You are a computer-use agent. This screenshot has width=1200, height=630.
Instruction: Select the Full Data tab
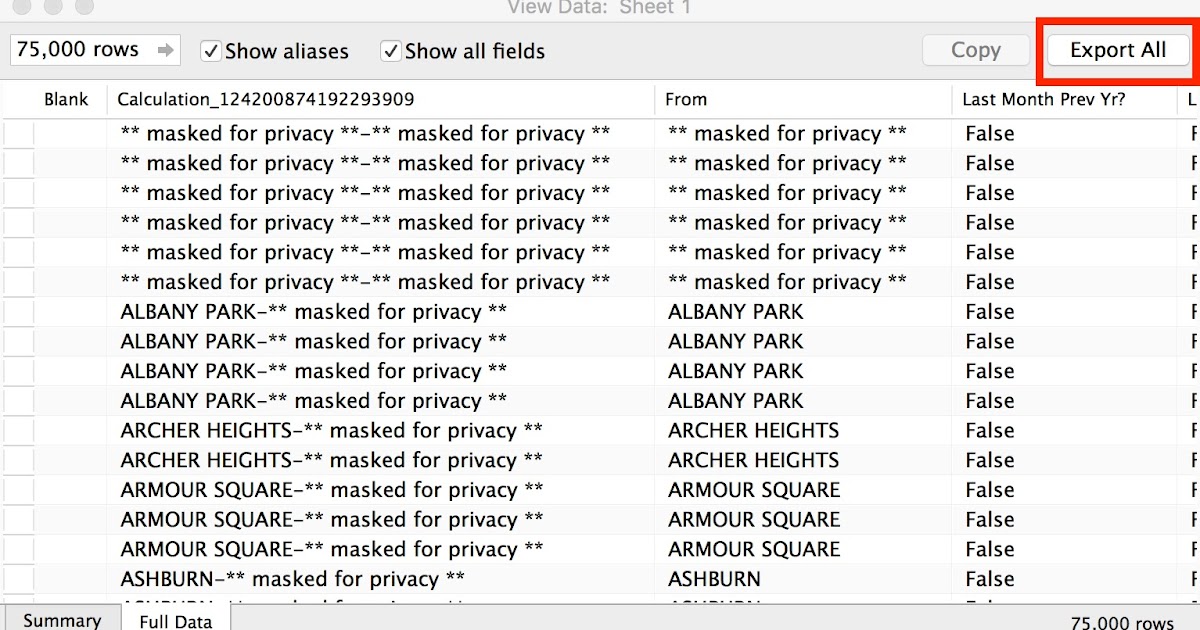coord(175,620)
